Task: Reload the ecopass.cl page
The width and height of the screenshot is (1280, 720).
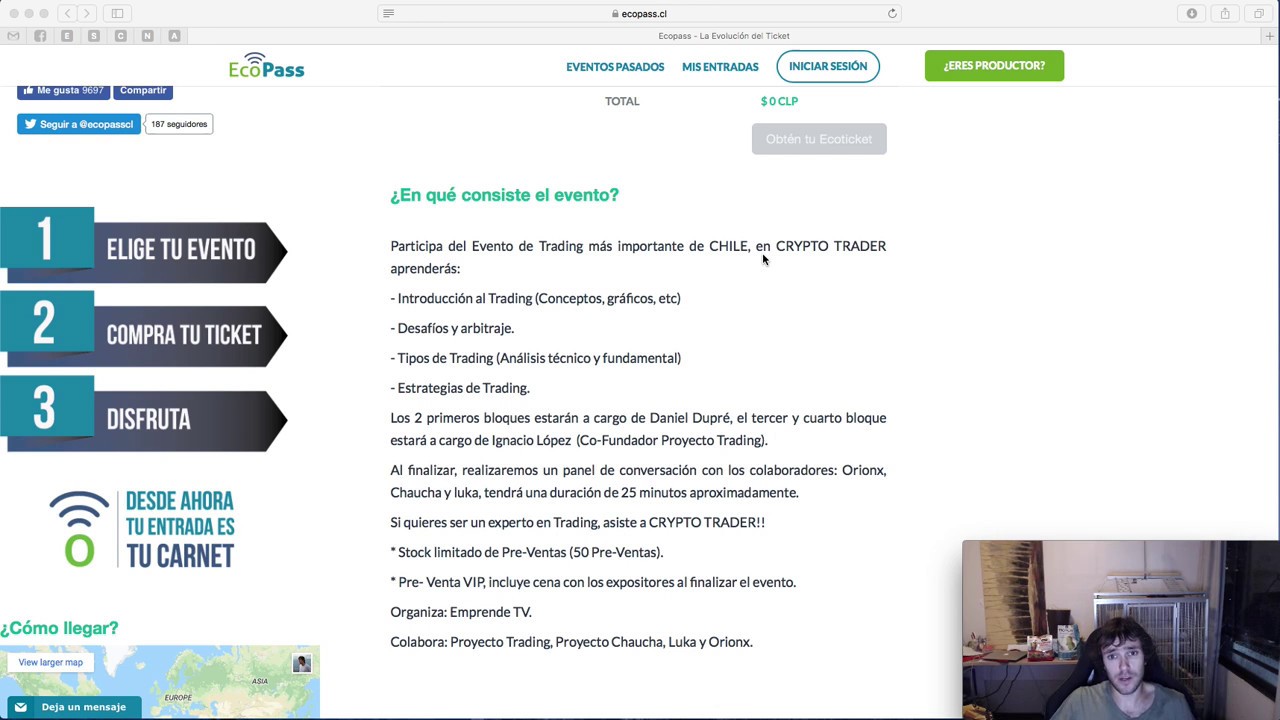Action: click(892, 13)
